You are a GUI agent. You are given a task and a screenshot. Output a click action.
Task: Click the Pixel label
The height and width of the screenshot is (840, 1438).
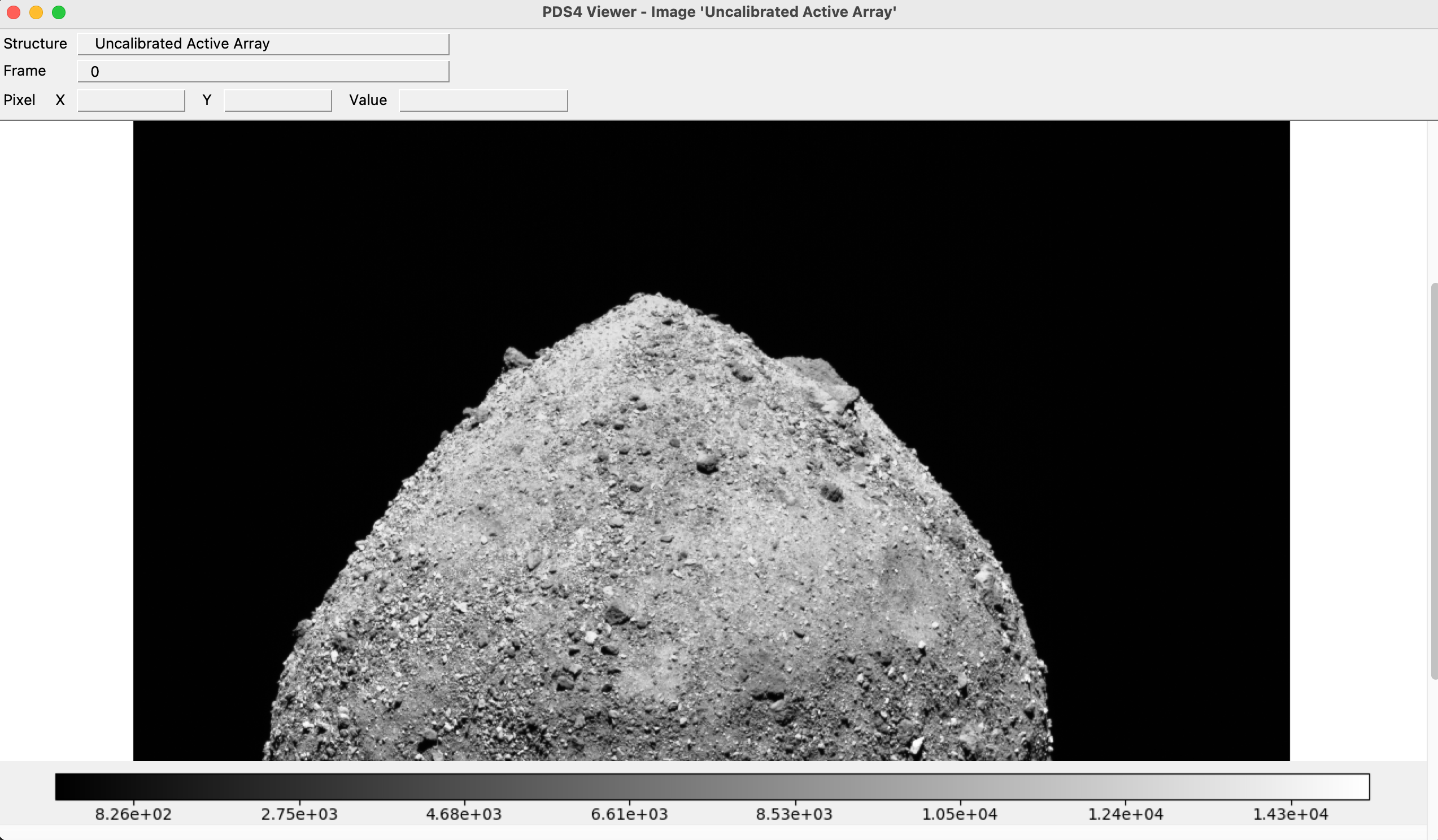(19, 100)
